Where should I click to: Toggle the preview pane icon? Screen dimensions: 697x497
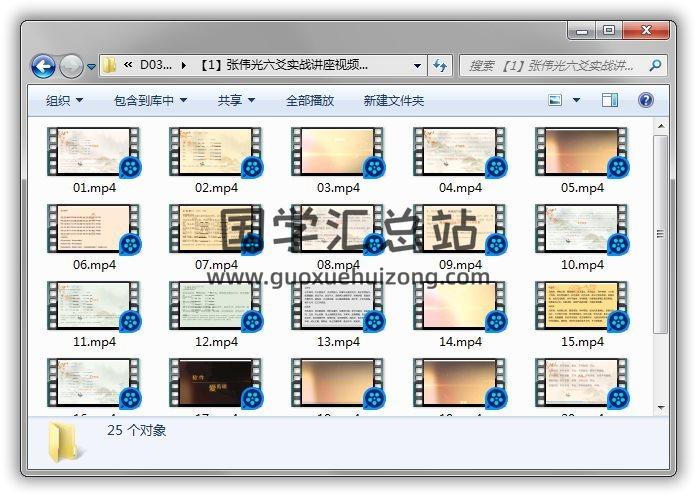pyautogui.click(x=610, y=100)
